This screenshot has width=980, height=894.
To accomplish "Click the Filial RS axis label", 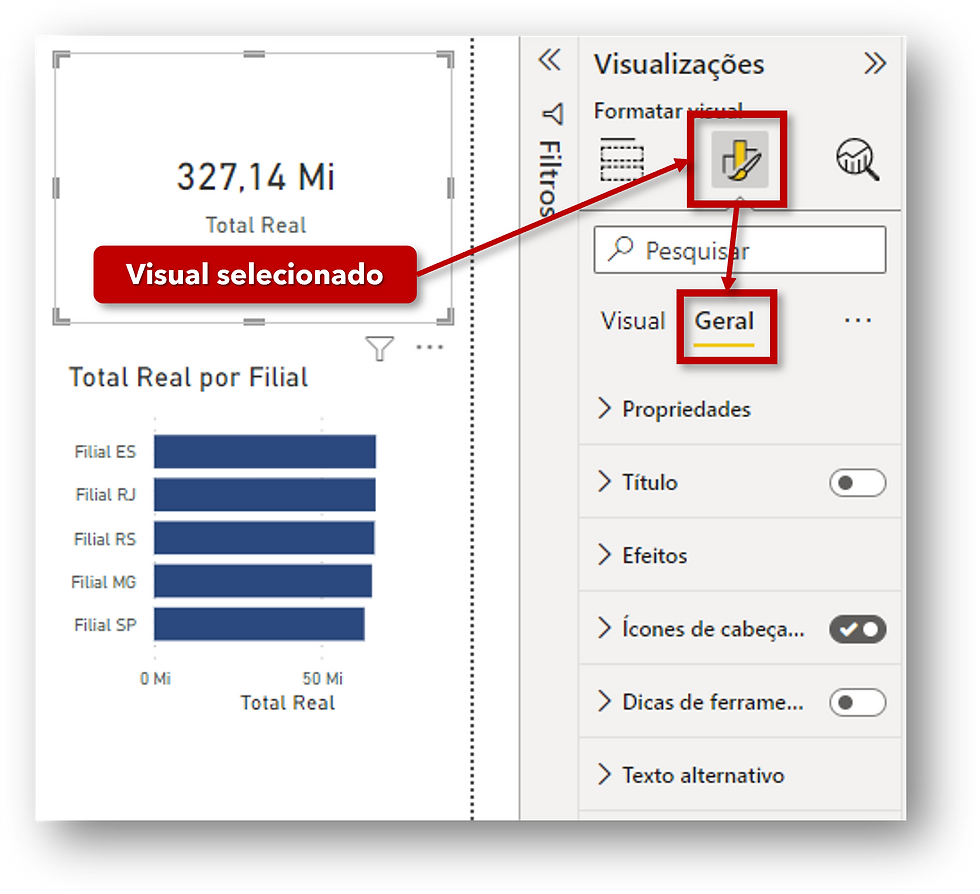I will pyautogui.click(x=104, y=539).
